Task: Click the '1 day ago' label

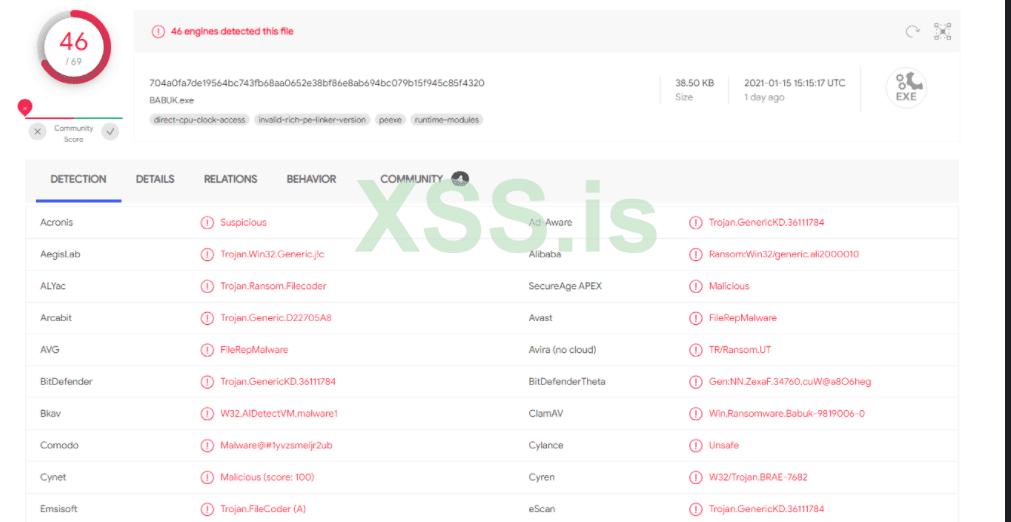Action: click(763, 97)
